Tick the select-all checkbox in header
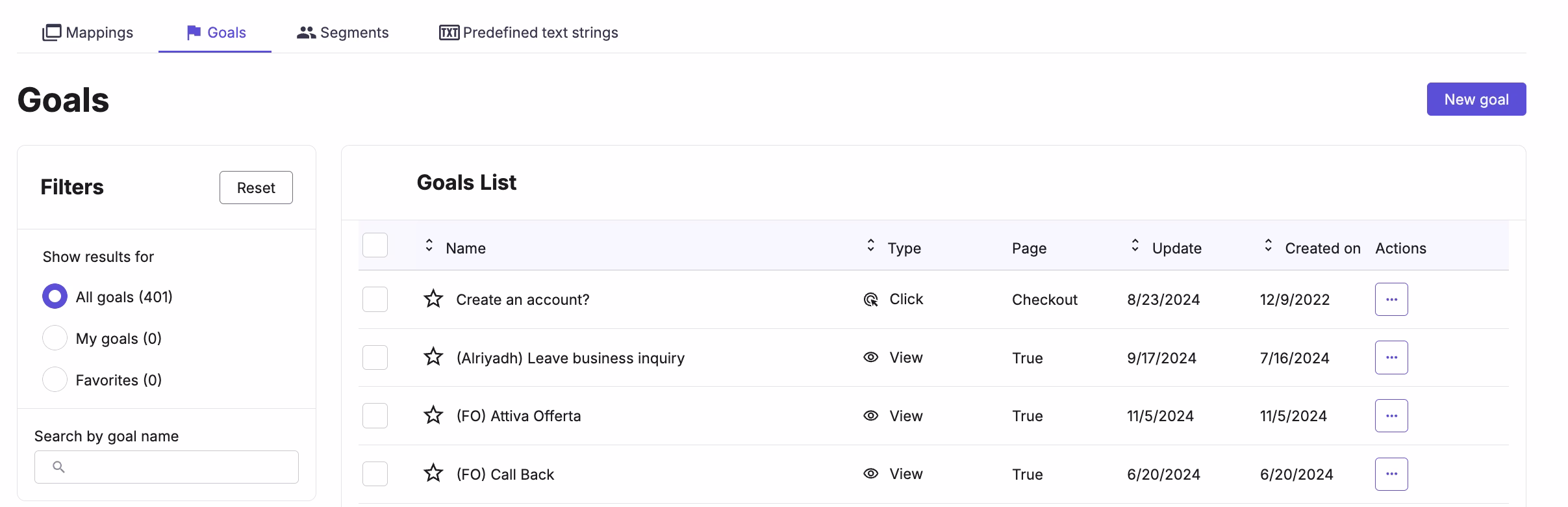 [375, 245]
